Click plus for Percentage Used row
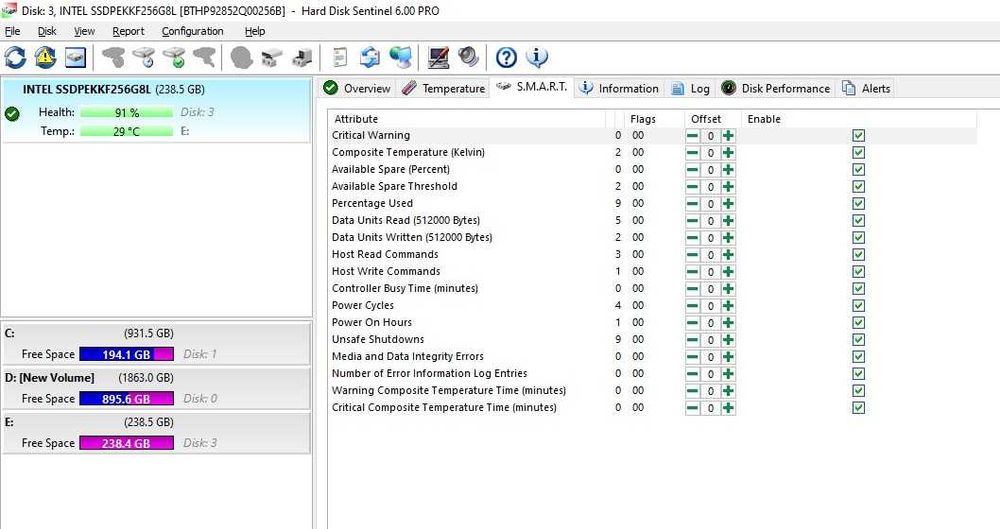 (x=728, y=204)
